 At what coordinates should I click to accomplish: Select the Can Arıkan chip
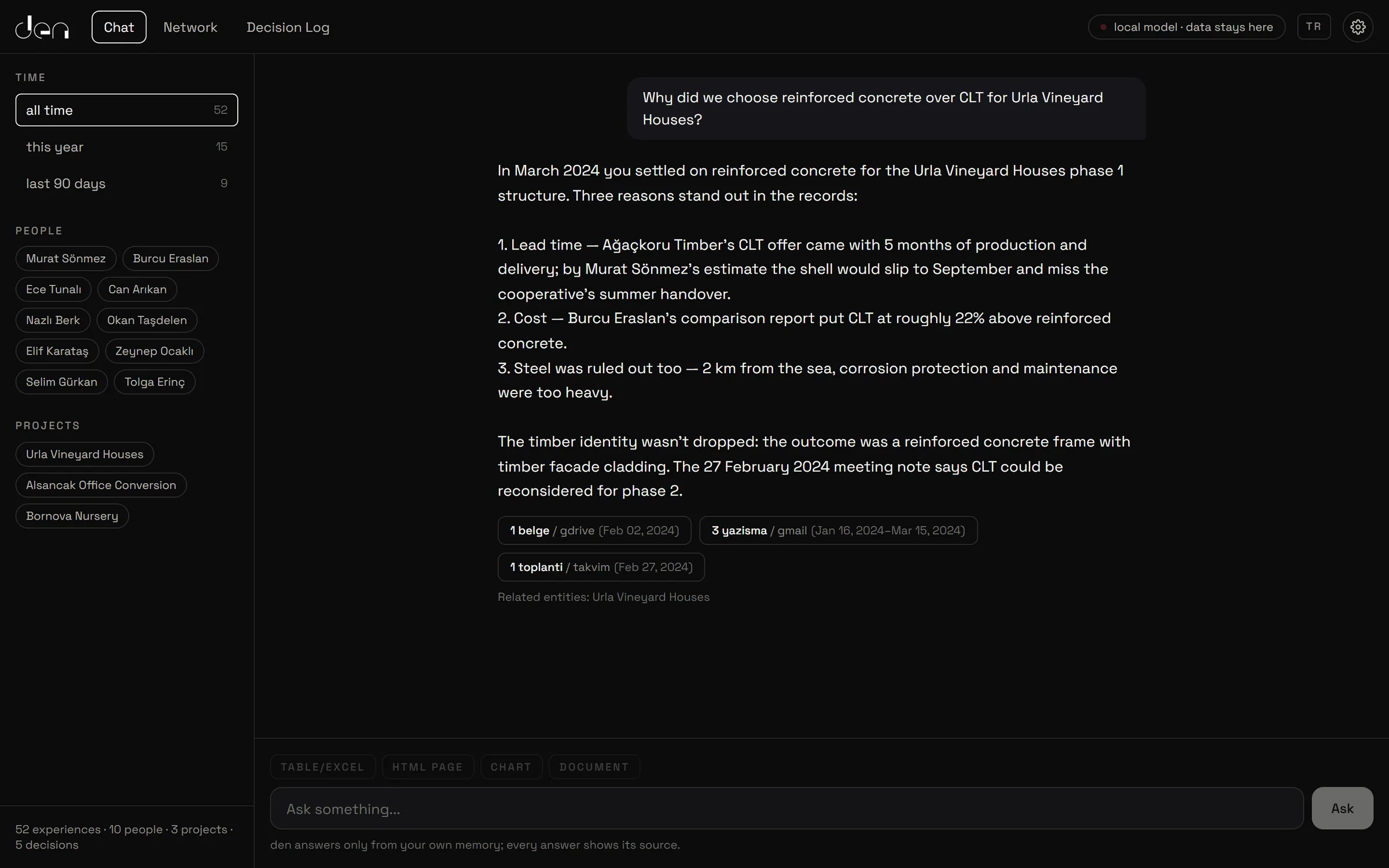137,289
